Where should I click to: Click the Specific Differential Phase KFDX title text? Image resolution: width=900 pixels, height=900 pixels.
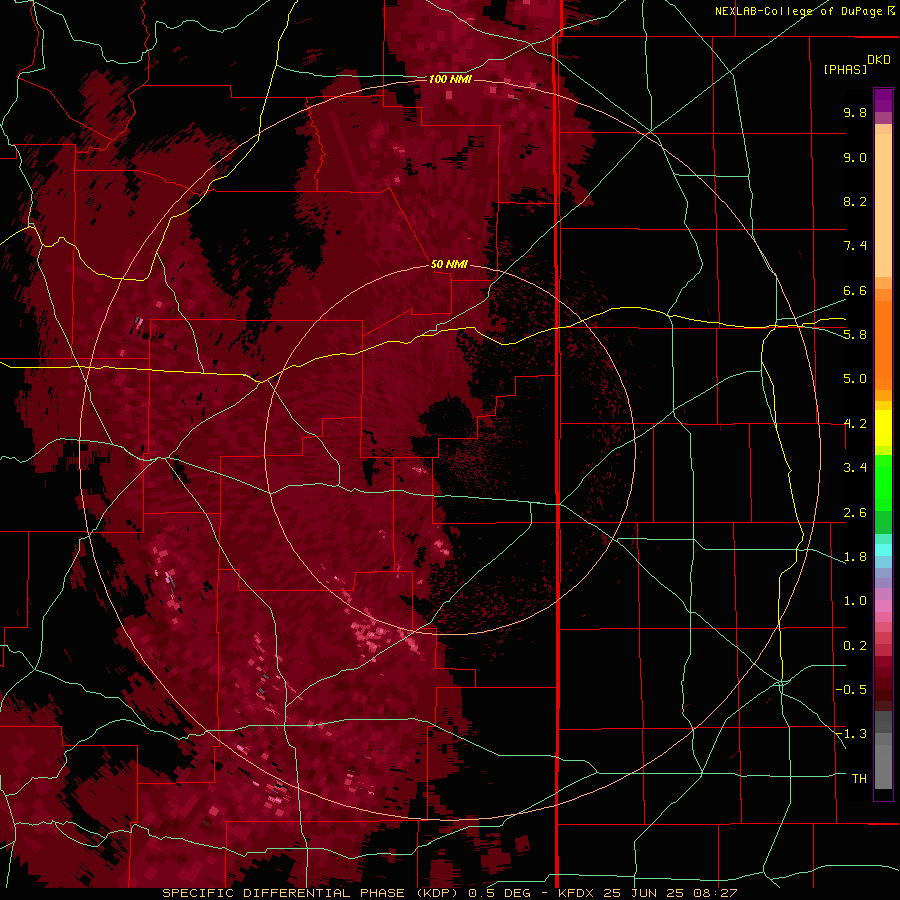pyautogui.click(x=450, y=893)
